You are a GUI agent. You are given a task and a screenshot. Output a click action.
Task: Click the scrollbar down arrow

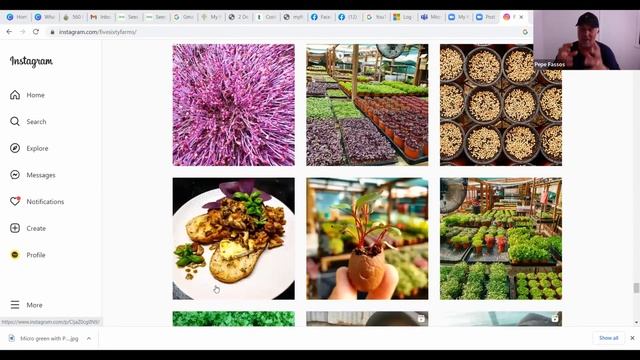pos(636,323)
